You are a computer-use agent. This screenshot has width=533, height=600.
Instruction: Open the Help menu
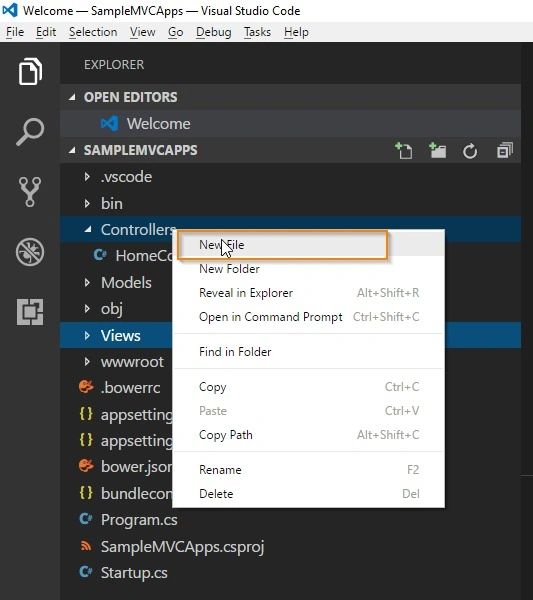tap(296, 32)
